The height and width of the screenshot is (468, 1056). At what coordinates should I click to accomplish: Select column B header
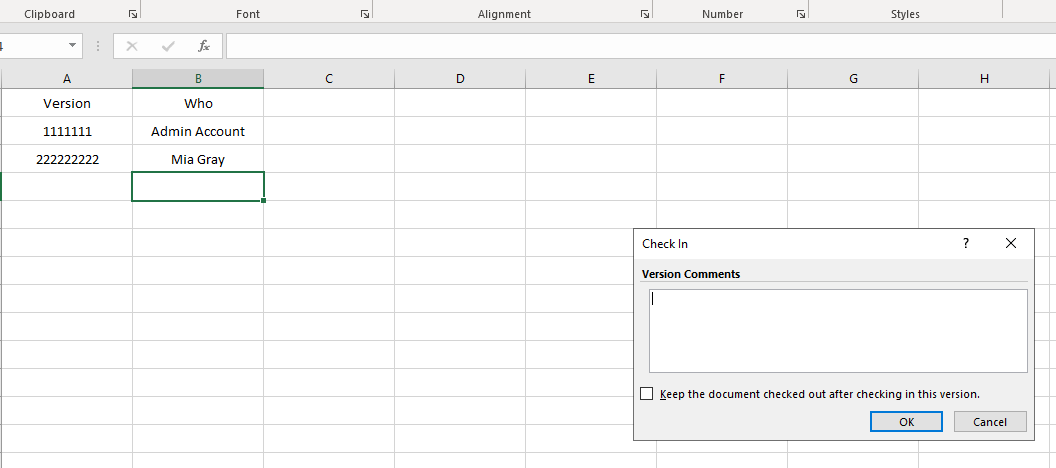pyautogui.click(x=198, y=79)
